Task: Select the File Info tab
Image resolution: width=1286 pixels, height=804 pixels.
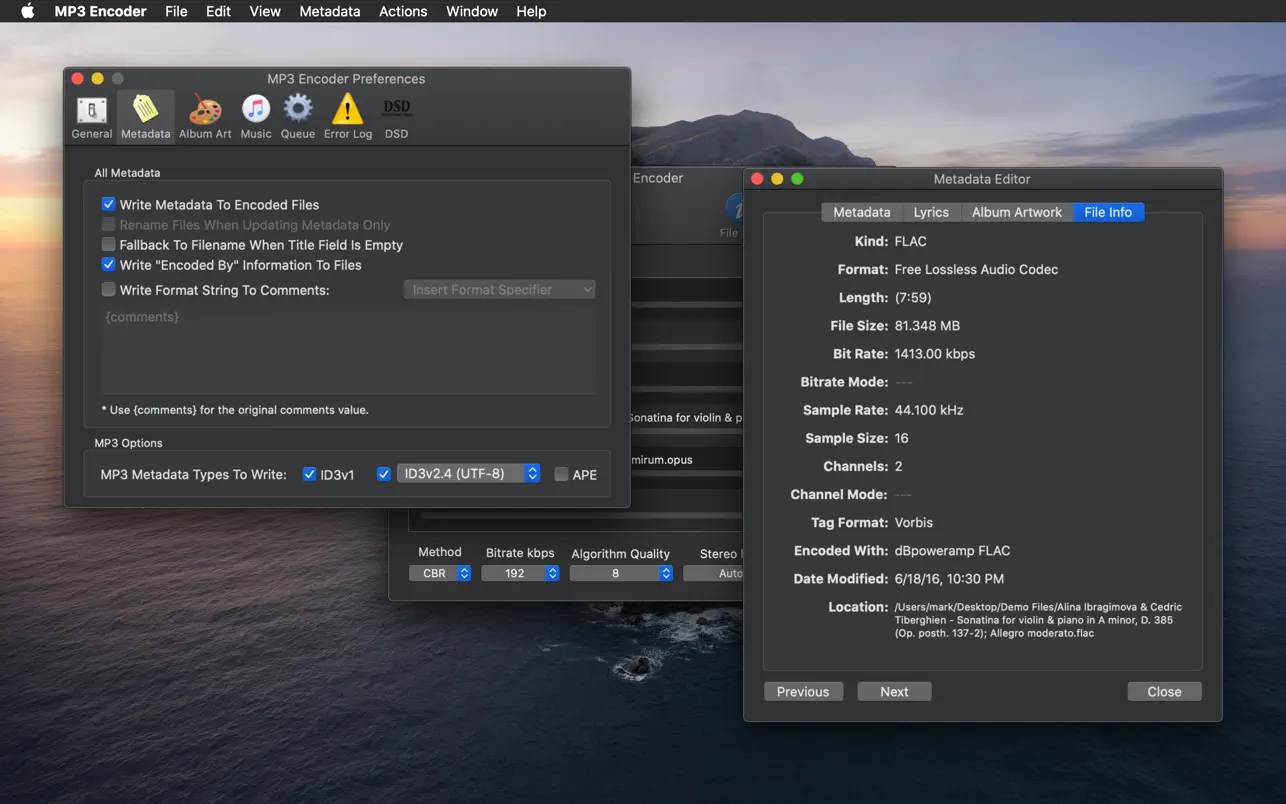Action: 1108,212
